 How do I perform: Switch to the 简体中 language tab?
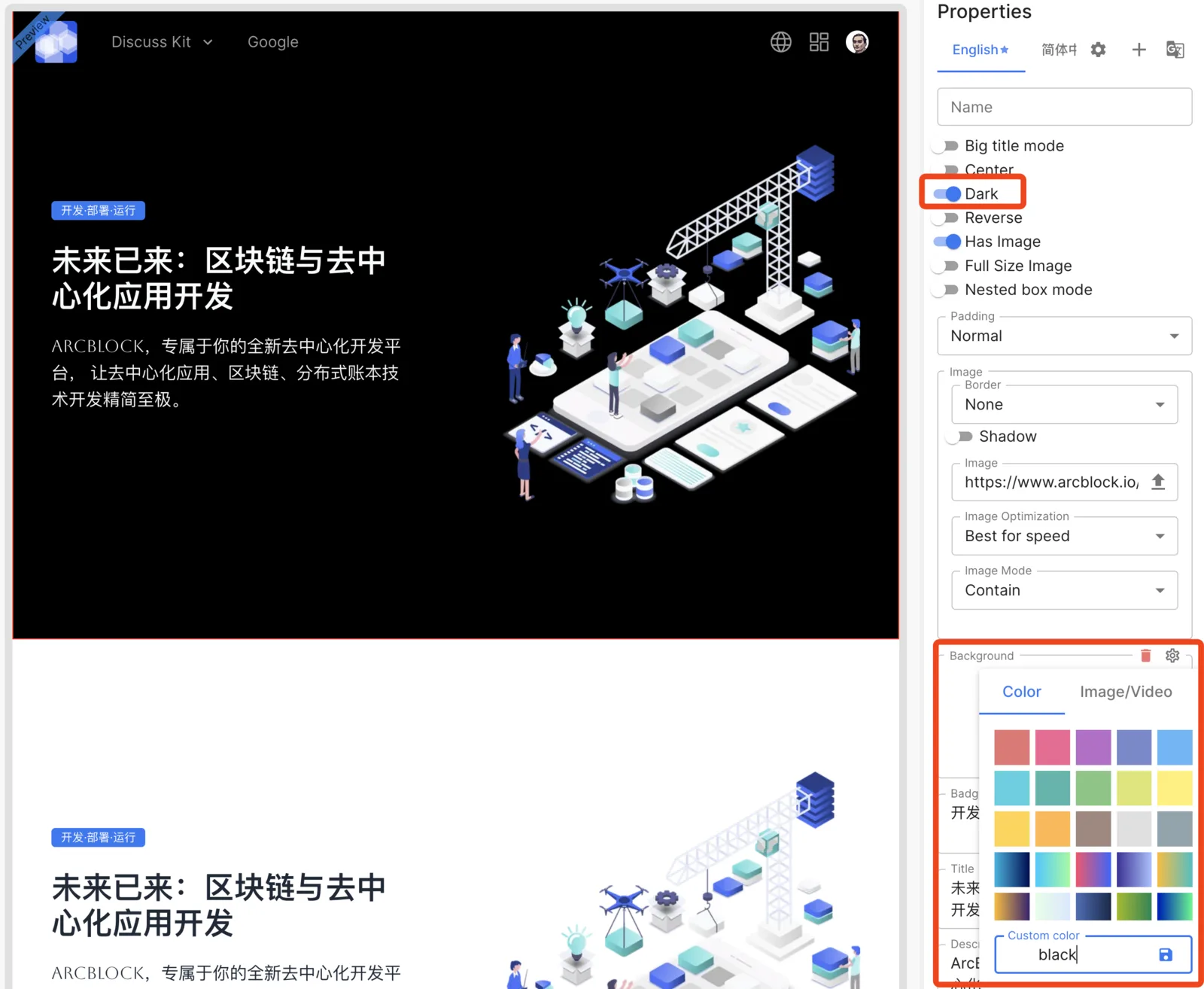click(x=1059, y=50)
